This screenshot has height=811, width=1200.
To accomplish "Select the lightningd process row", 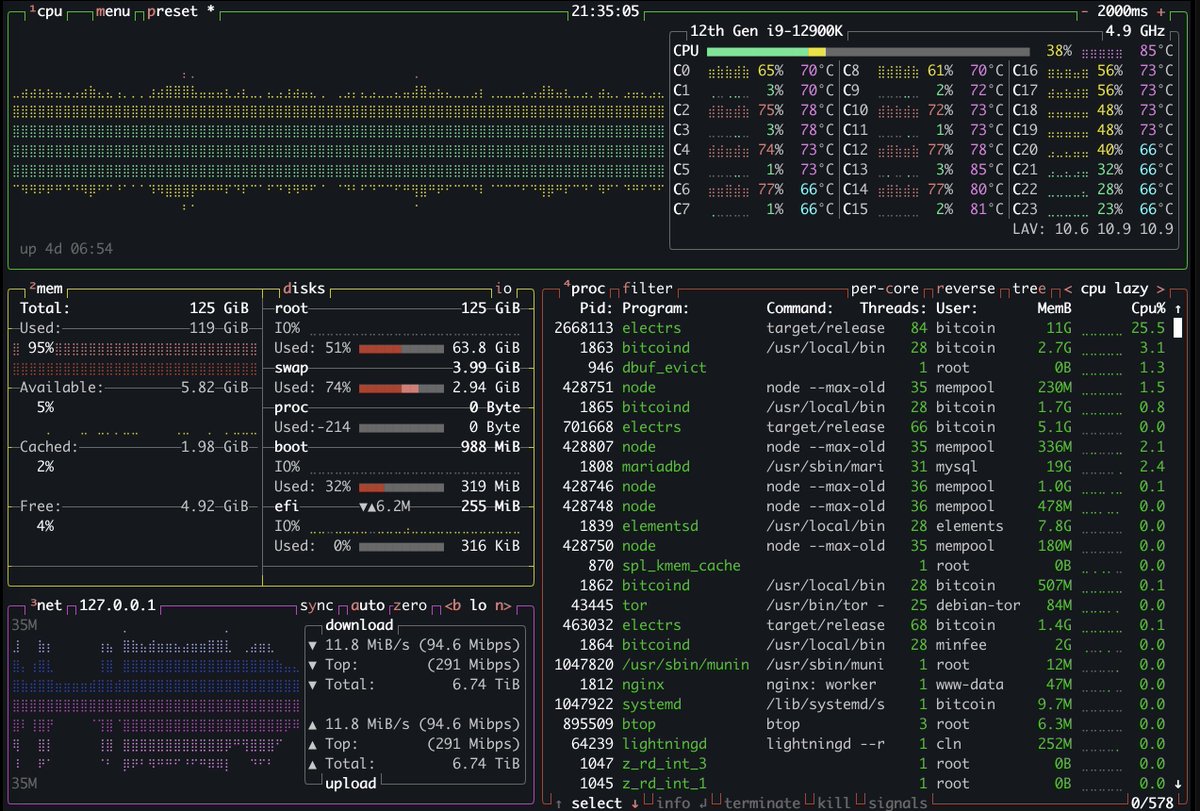I will [x=857, y=744].
